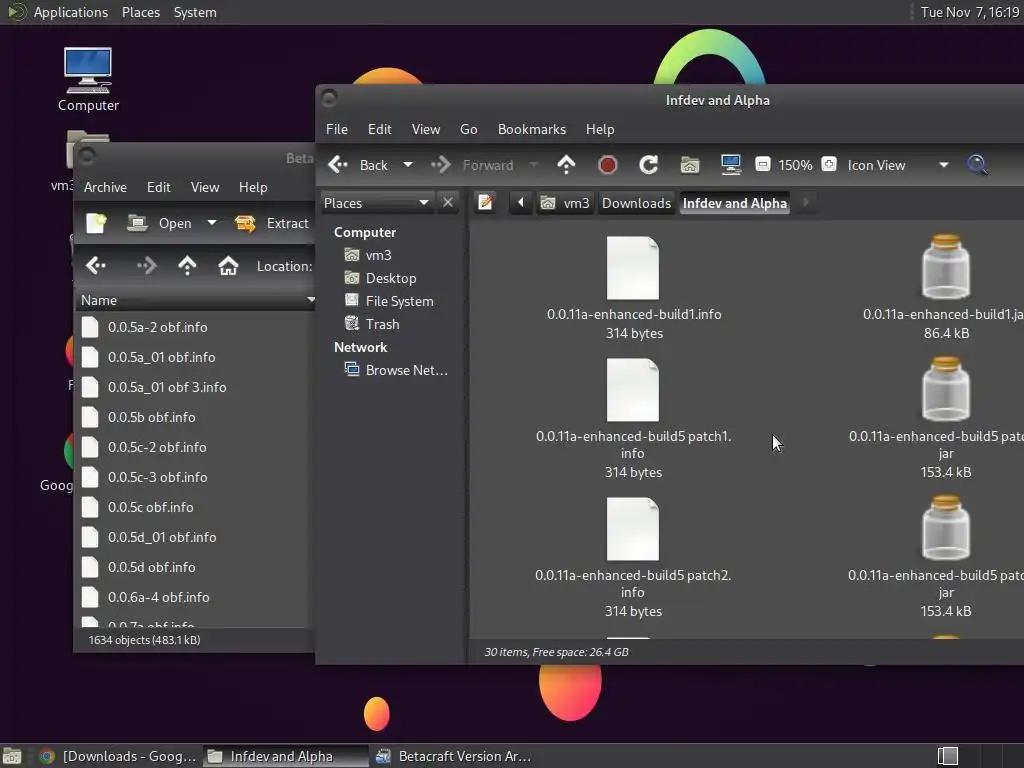The width and height of the screenshot is (1024, 768).
Task: Click the red Stop loading button
Action: pyautogui.click(x=607, y=165)
